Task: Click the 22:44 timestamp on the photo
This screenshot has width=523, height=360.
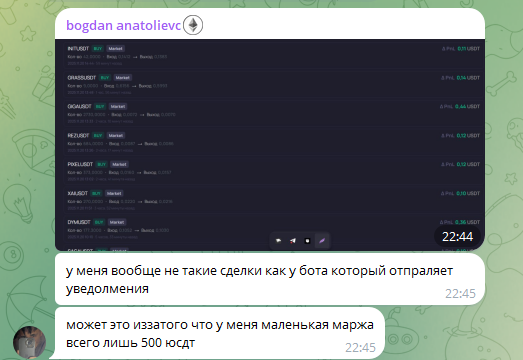Action: [457, 237]
